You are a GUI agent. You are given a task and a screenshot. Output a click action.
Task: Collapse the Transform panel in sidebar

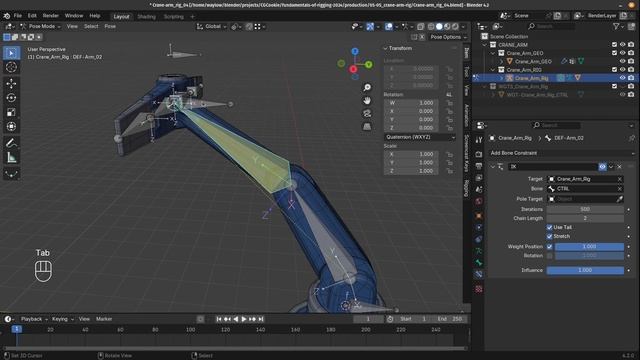pos(385,48)
